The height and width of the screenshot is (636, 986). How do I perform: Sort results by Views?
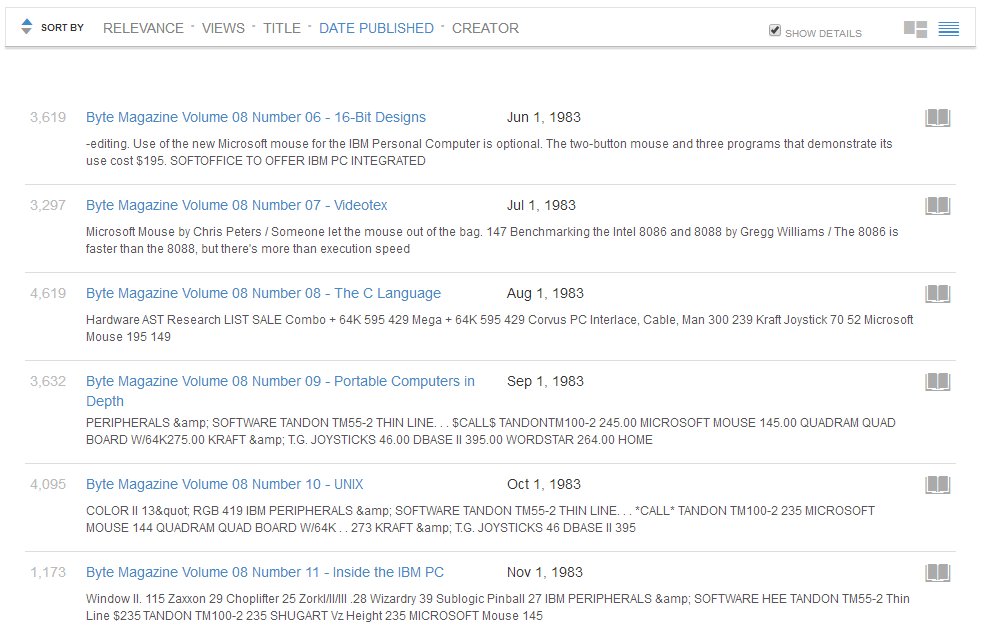[x=223, y=28]
